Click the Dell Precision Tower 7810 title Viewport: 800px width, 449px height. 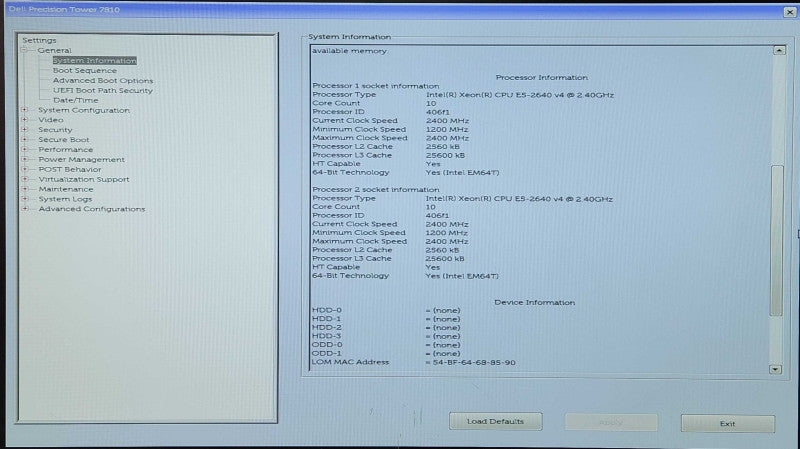tap(64, 9)
